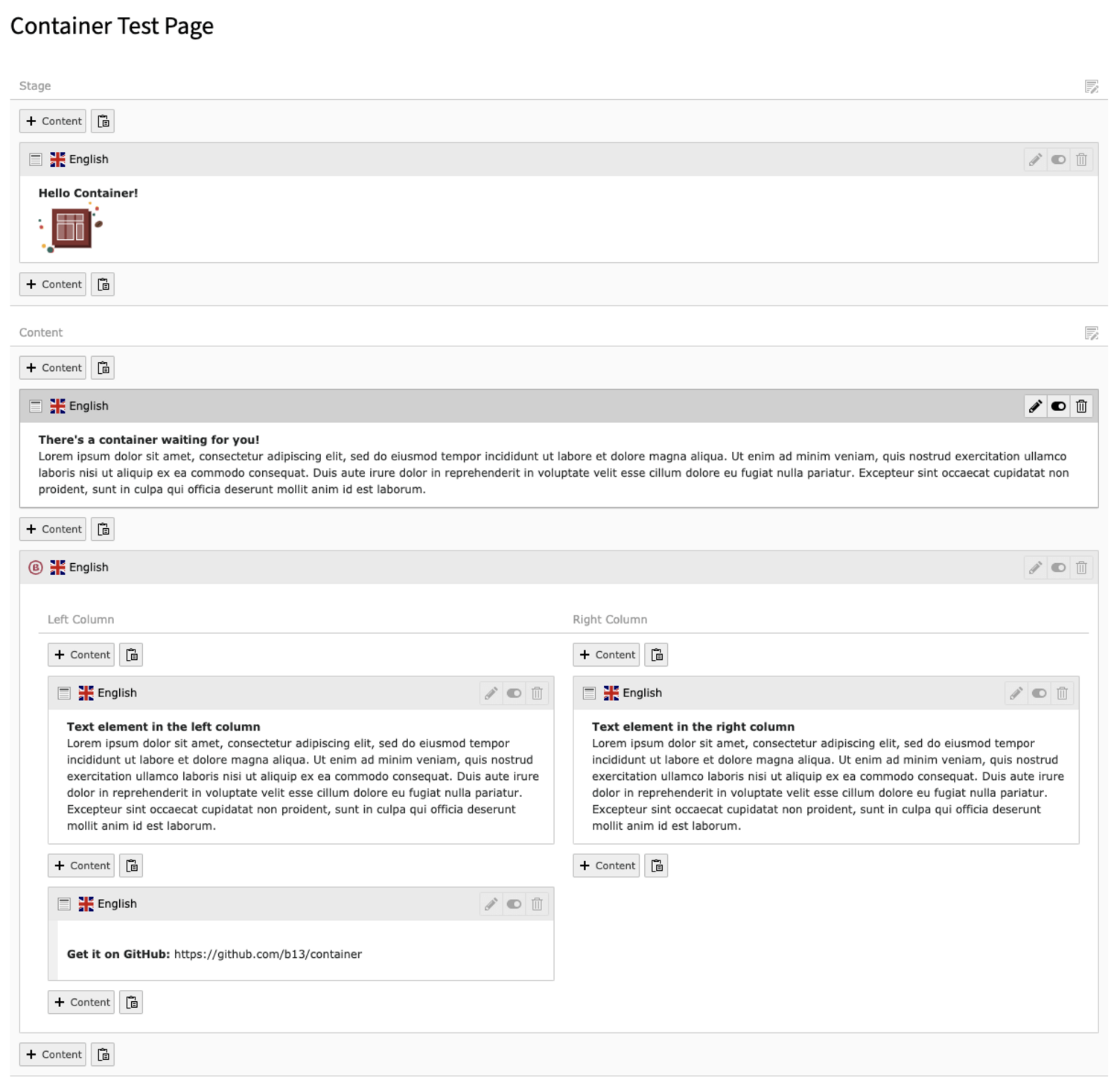The image size is (1120, 1092).
Task: Toggle visibility of the GitHub text element
Action: (514, 904)
